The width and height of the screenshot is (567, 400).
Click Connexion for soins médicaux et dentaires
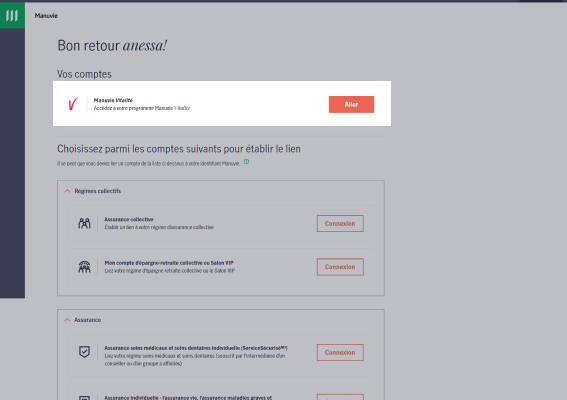[340, 352]
